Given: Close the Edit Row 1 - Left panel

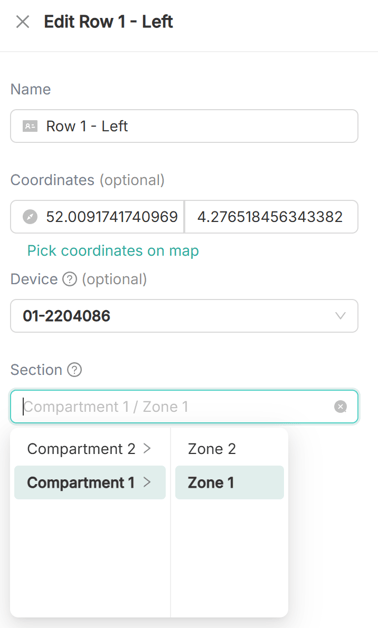Looking at the screenshot, I should point(23,22).
